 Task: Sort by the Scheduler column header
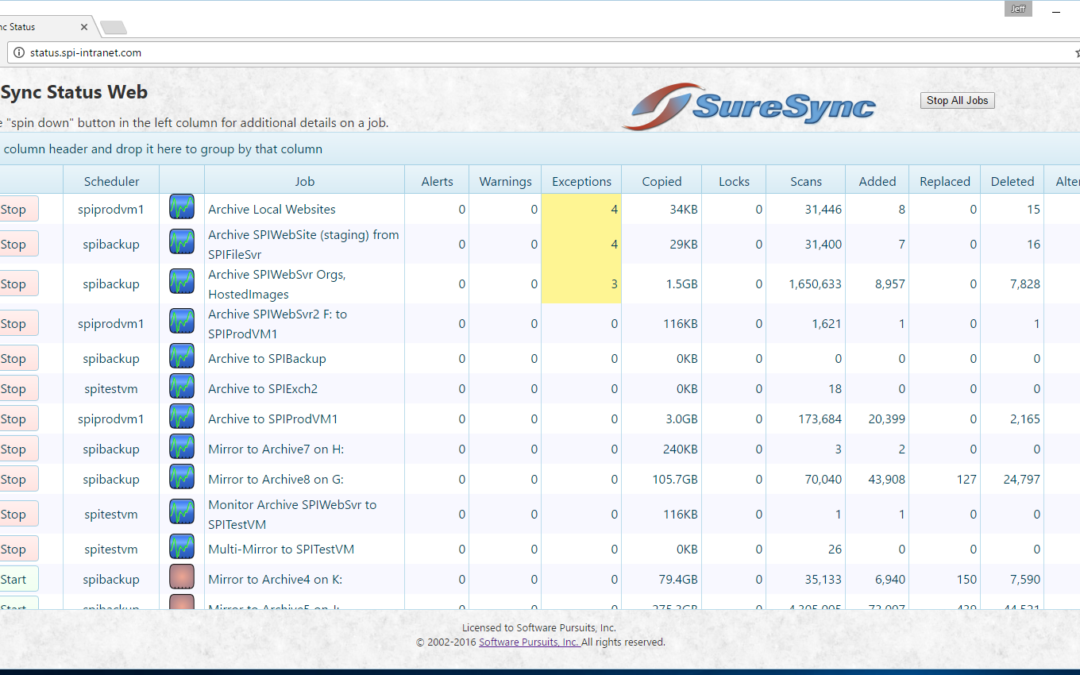111,181
